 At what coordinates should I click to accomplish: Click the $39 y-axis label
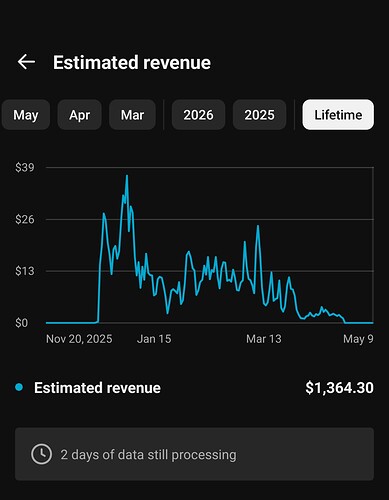(x=25, y=167)
